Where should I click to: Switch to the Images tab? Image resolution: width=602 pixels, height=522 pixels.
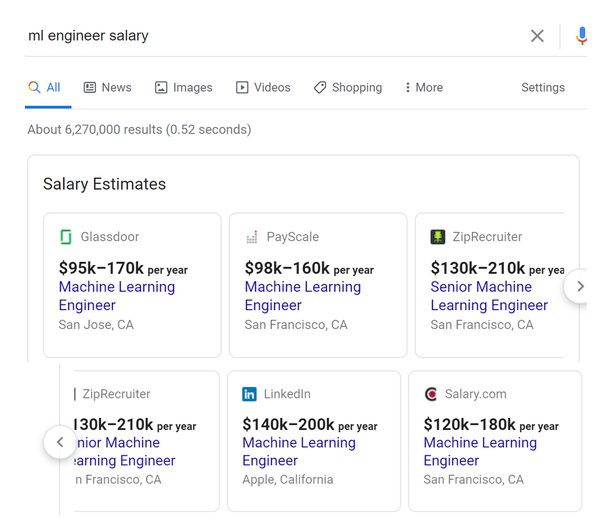click(x=184, y=88)
